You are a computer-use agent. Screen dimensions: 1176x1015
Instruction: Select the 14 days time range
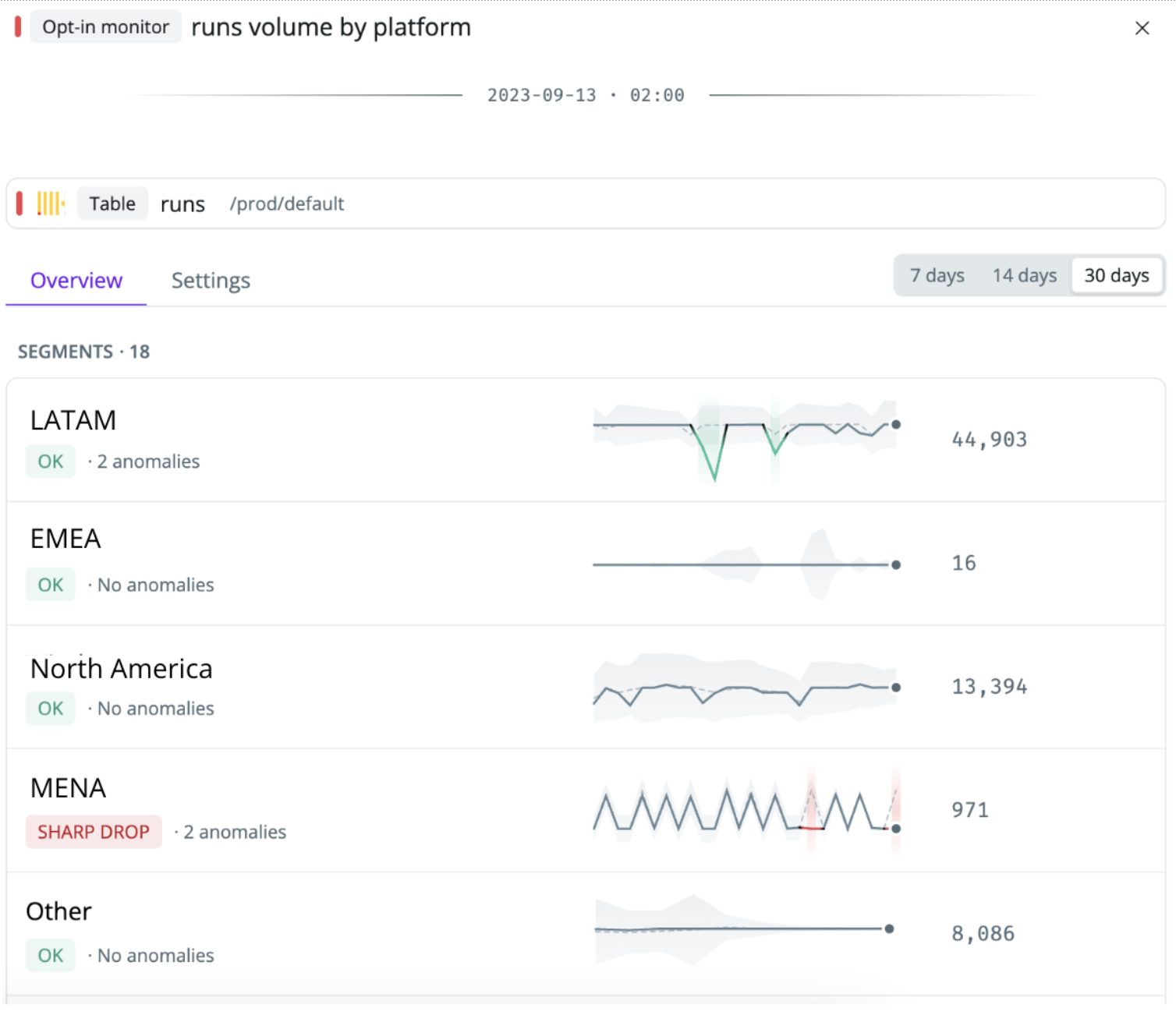pos(1024,275)
